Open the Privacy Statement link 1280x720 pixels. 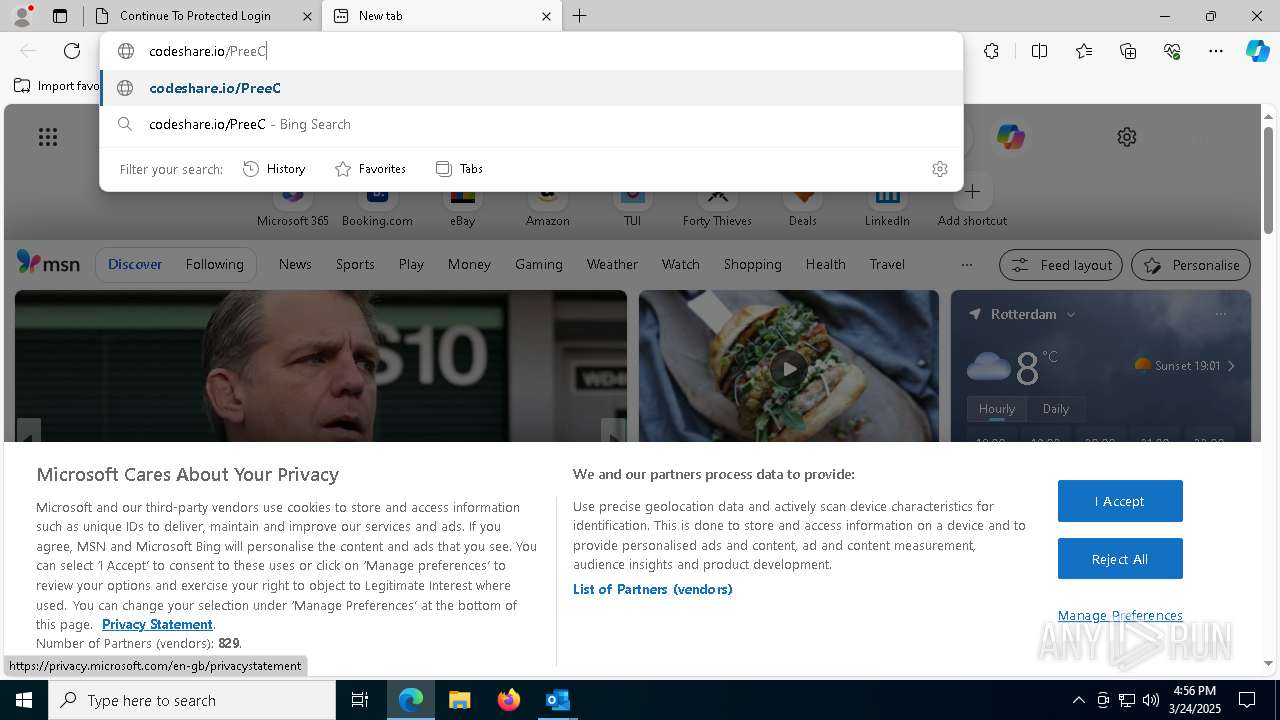tap(157, 624)
